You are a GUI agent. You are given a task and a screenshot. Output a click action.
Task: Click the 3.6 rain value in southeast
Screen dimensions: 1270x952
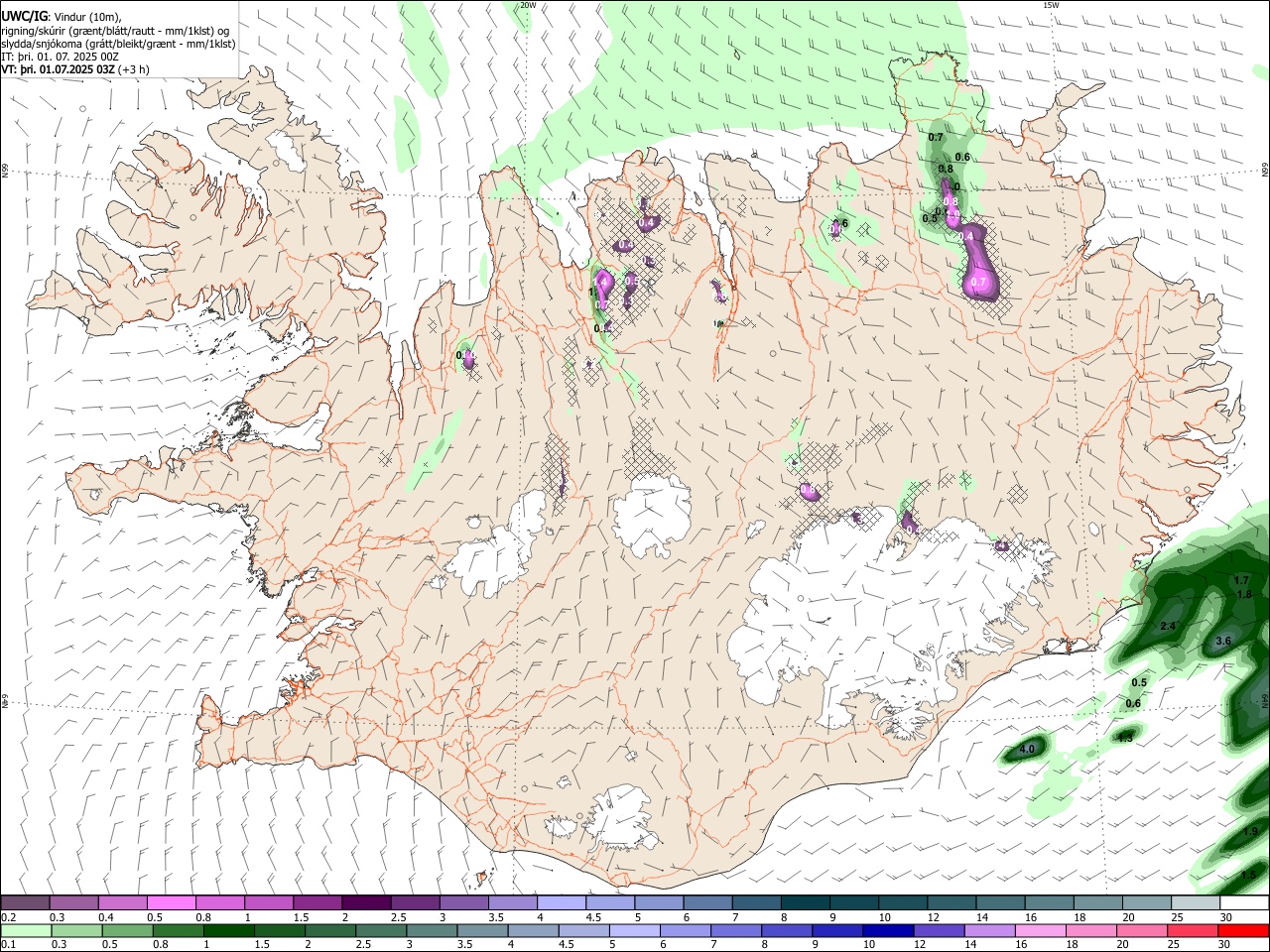coord(1222,642)
